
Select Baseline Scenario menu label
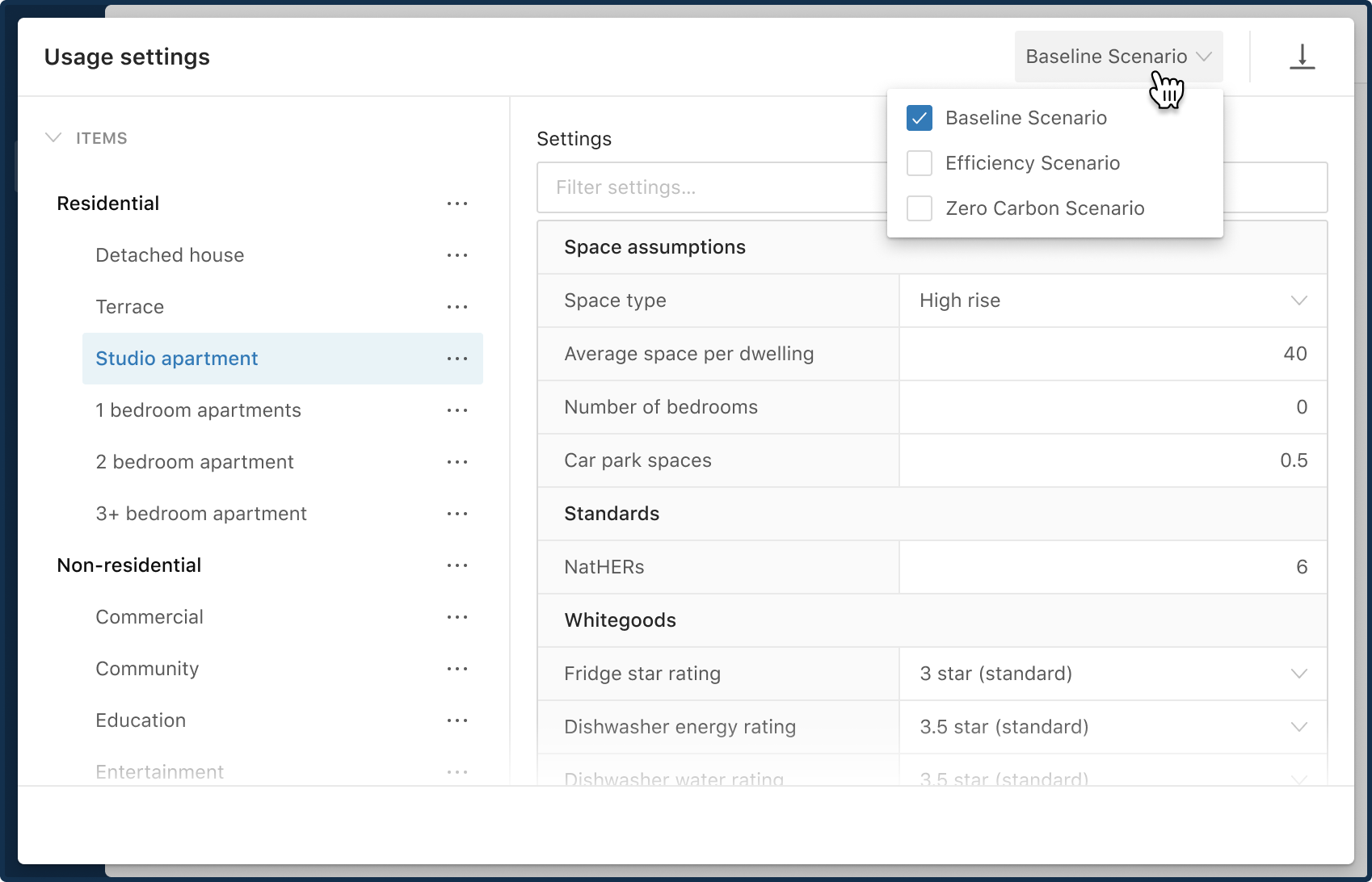pyautogui.click(x=1026, y=118)
